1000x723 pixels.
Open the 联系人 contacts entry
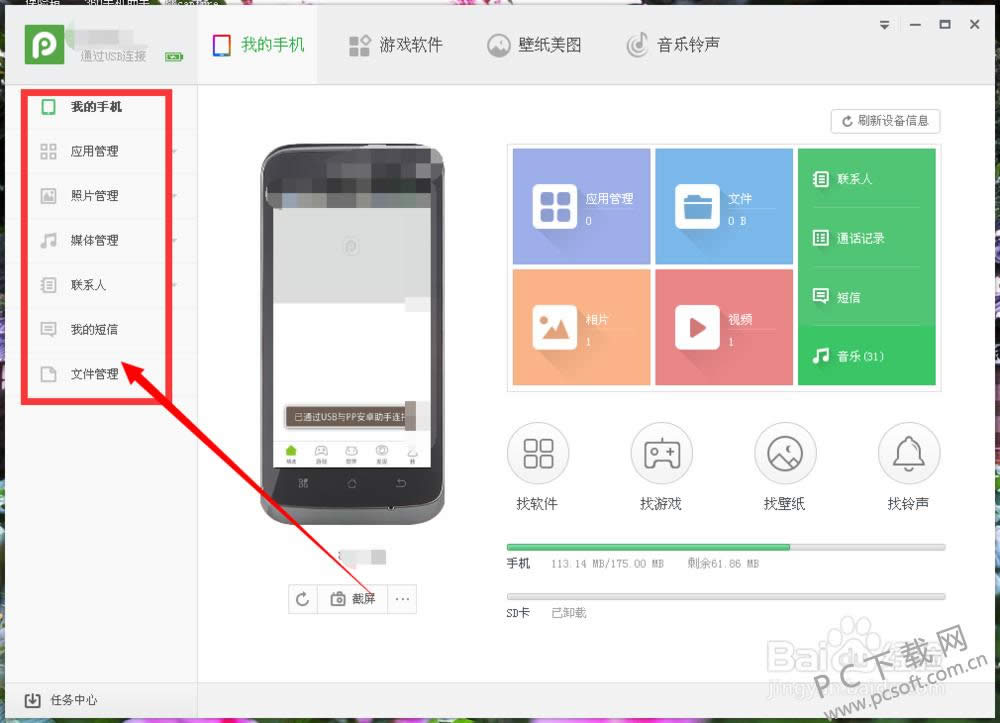865,179
